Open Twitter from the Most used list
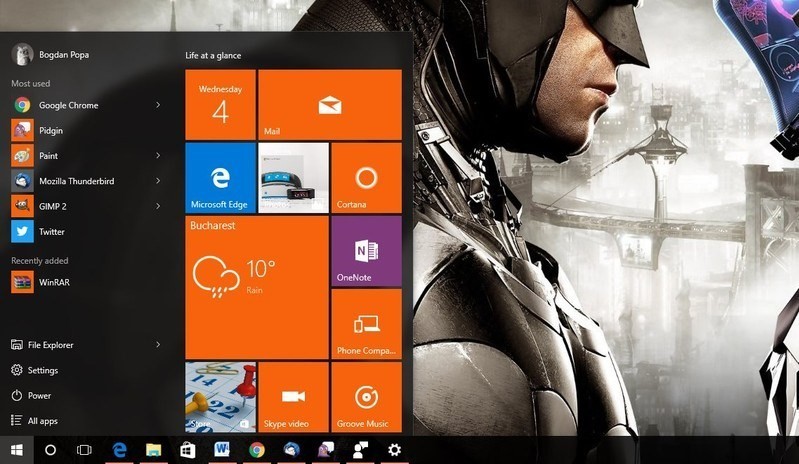Viewport: 799px width, 464px height. pyautogui.click(x=50, y=231)
